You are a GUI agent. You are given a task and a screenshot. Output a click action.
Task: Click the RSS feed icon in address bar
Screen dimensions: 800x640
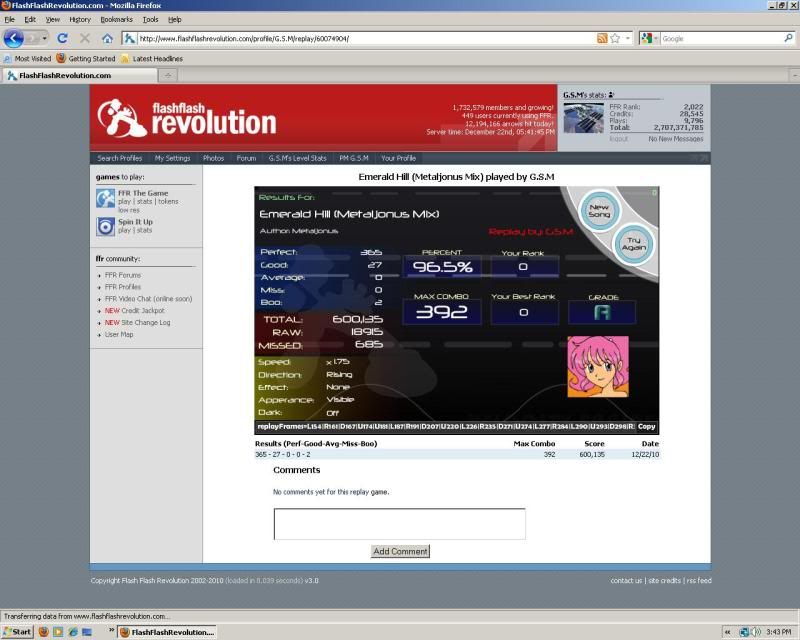coord(602,38)
